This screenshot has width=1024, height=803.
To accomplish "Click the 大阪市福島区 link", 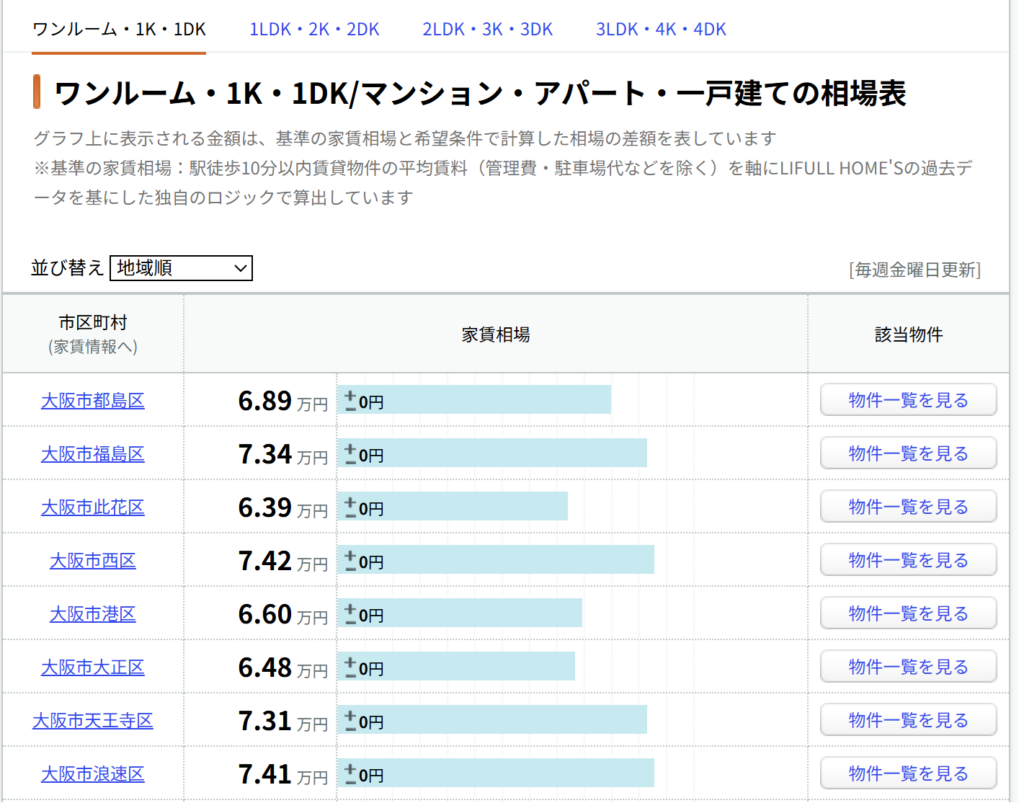I will coord(93,454).
